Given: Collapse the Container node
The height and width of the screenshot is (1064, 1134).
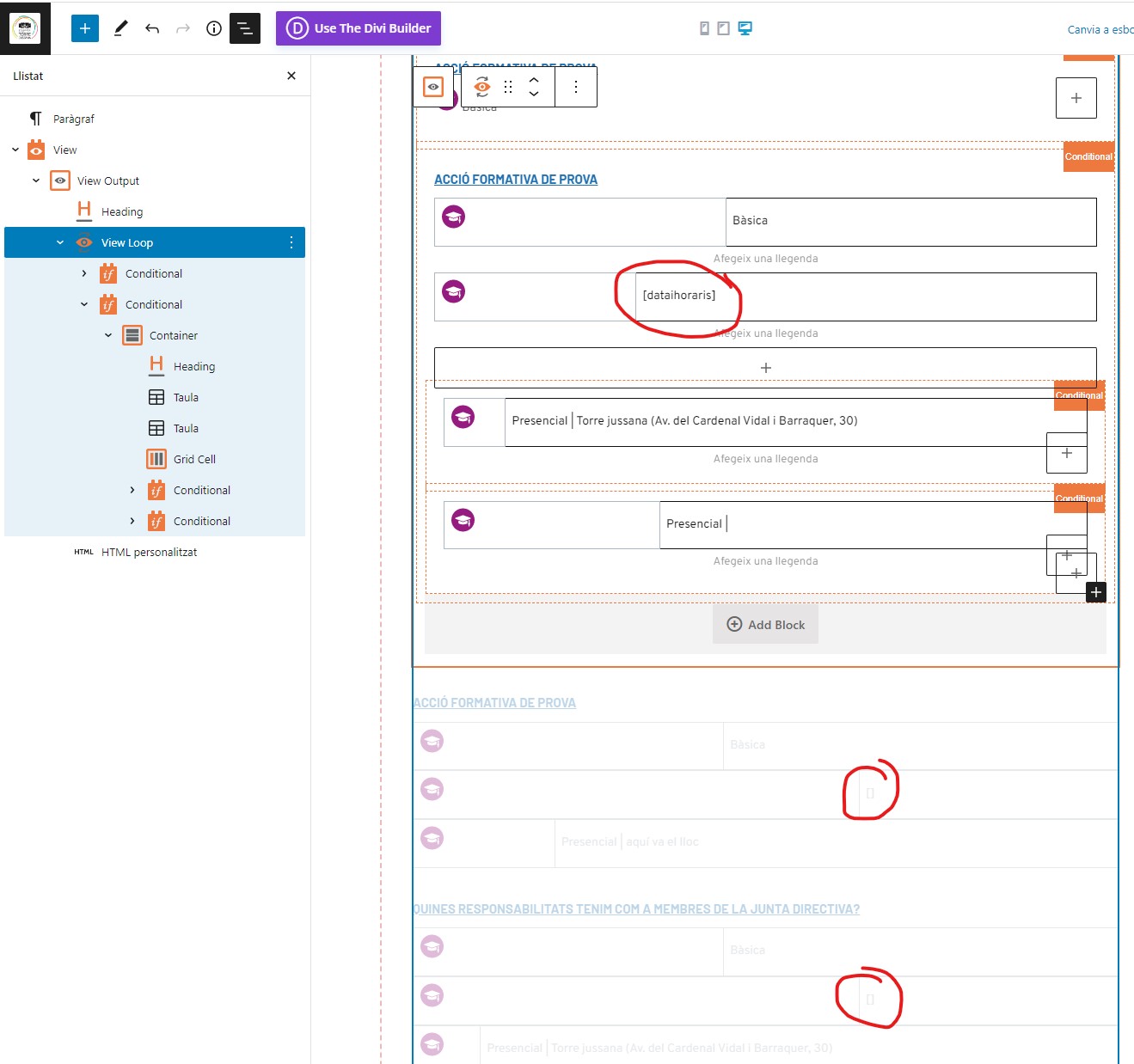Looking at the screenshot, I should tap(108, 335).
